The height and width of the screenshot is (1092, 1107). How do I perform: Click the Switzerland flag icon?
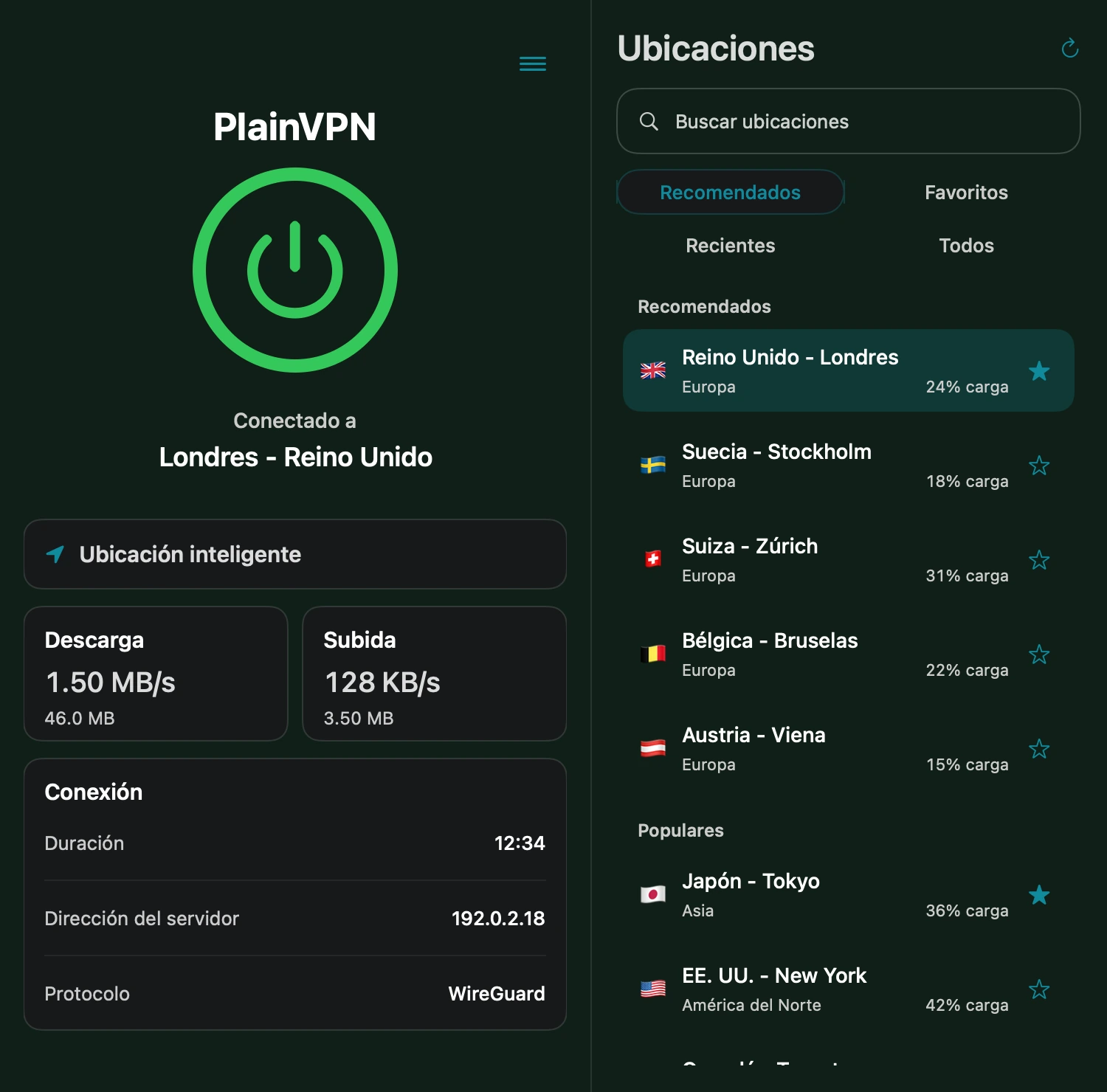point(653,559)
